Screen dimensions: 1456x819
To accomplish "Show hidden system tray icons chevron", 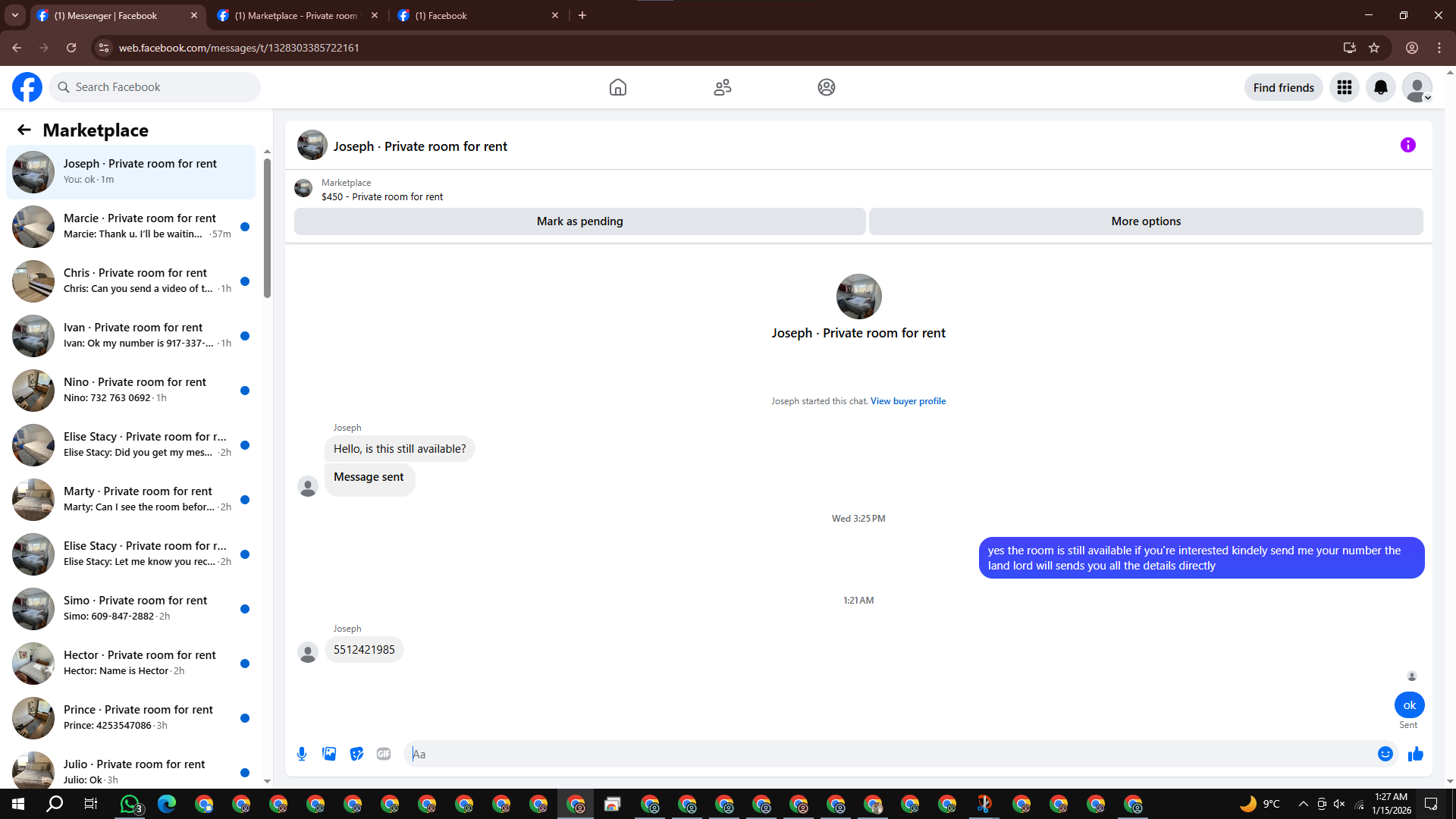I will [1302, 804].
